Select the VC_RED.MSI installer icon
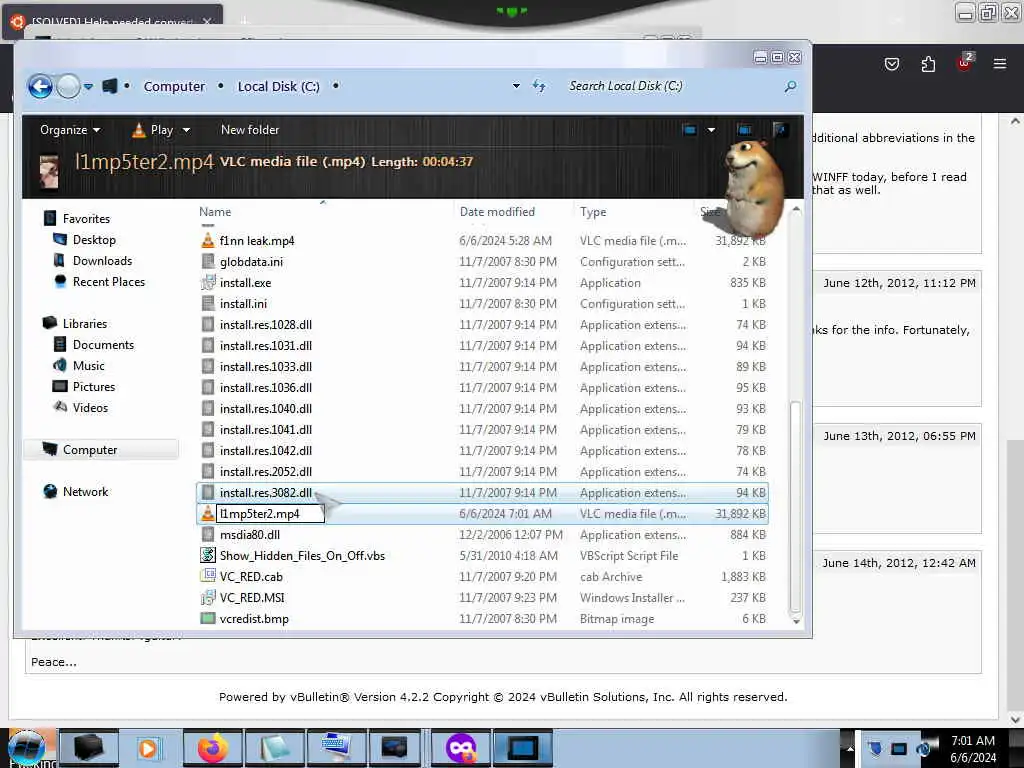Viewport: 1024px width, 768px height. (x=208, y=598)
